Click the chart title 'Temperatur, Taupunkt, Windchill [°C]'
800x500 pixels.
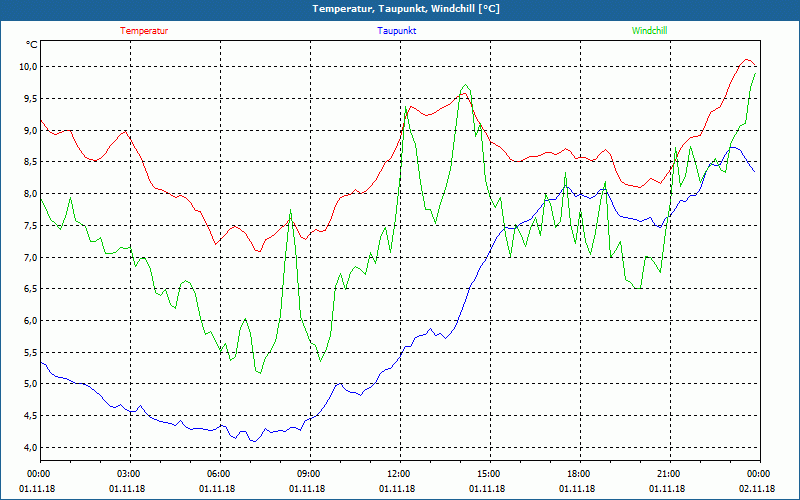406,9
